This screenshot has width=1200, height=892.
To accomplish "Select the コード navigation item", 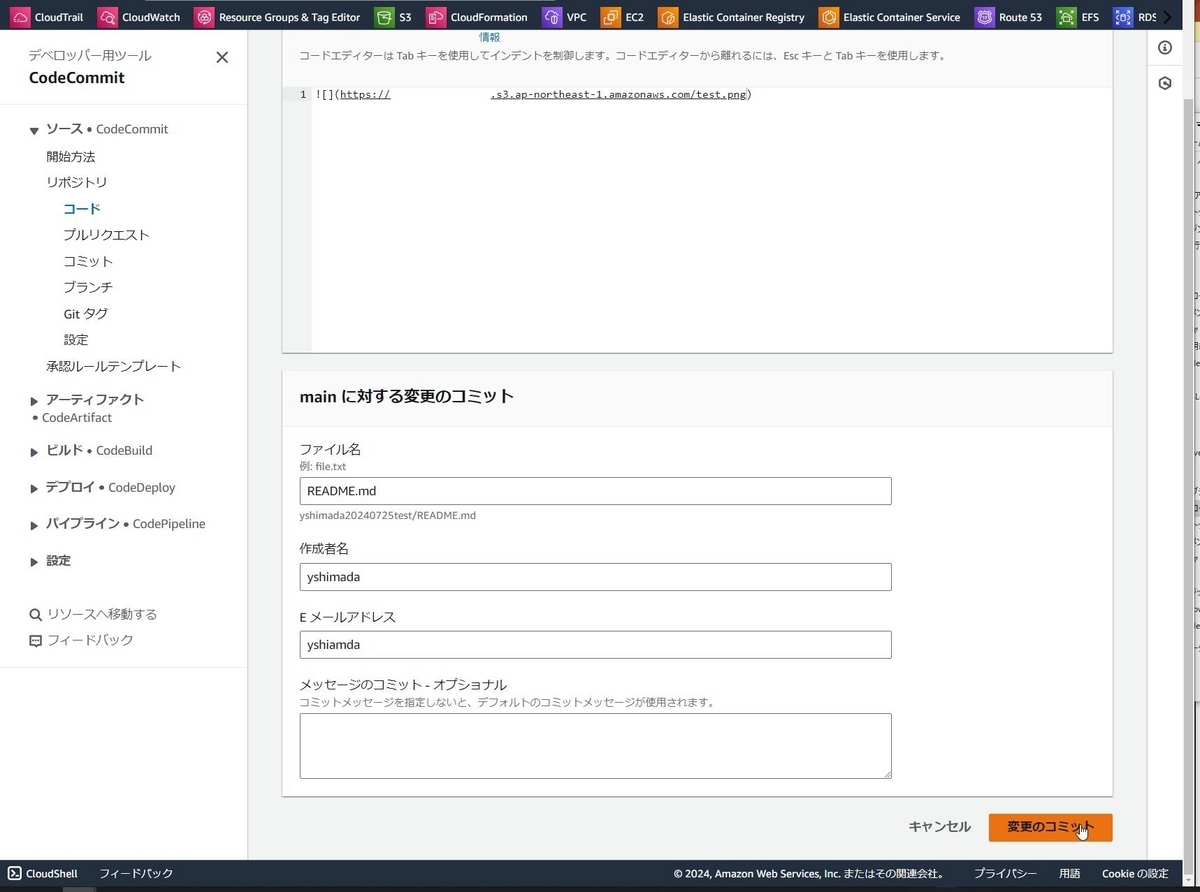I will click(82, 209).
